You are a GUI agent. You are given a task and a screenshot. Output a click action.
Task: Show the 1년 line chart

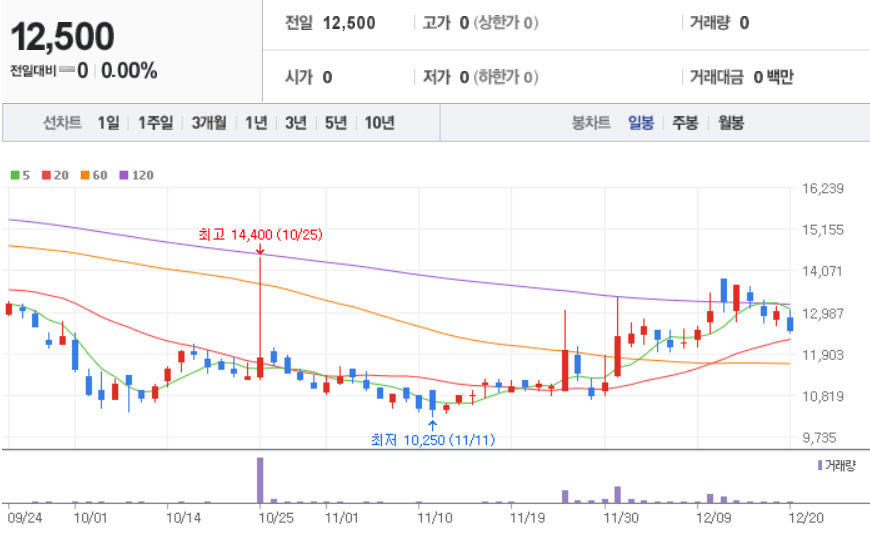pos(256,123)
